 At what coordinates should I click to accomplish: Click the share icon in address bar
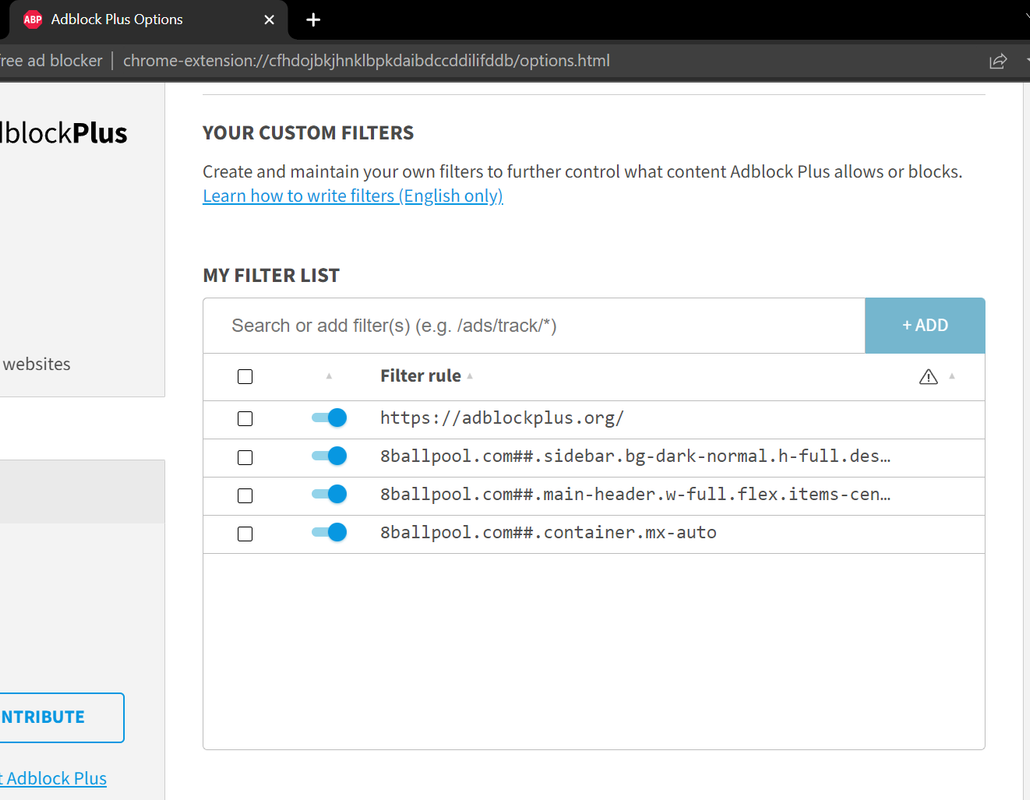997,61
